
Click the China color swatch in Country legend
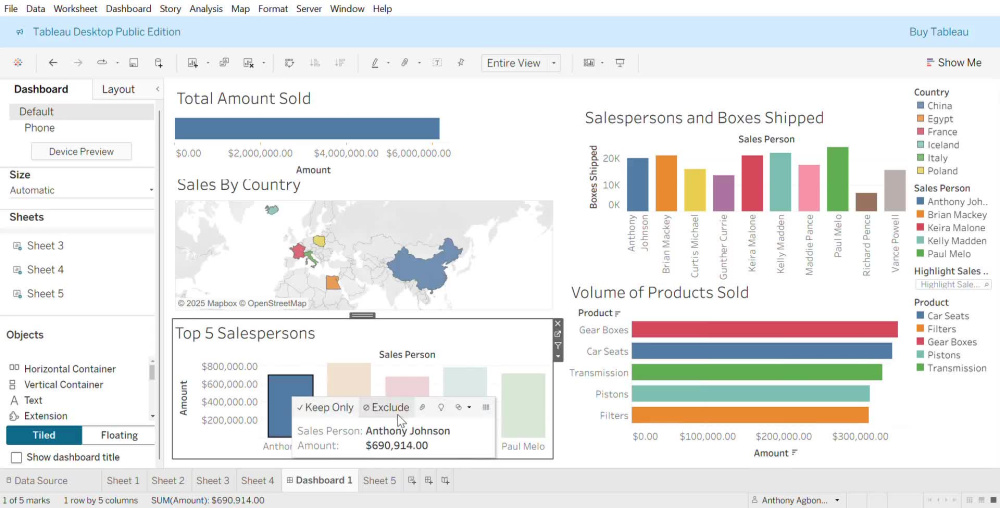point(920,106)
